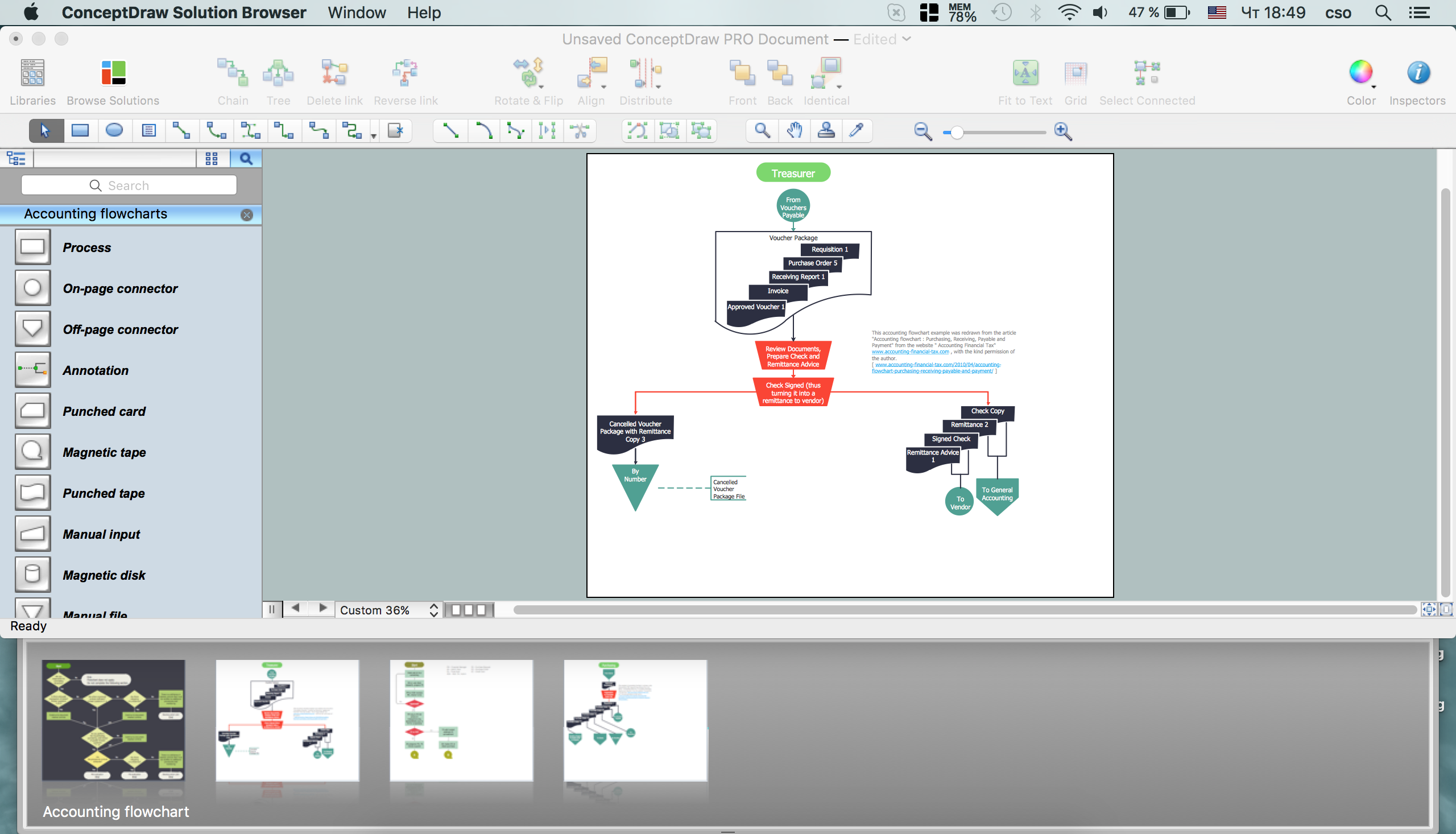Open the Align dropdown menu
Image resolution: width=1456 pixels, height=834 pixels.
(603, 87)
